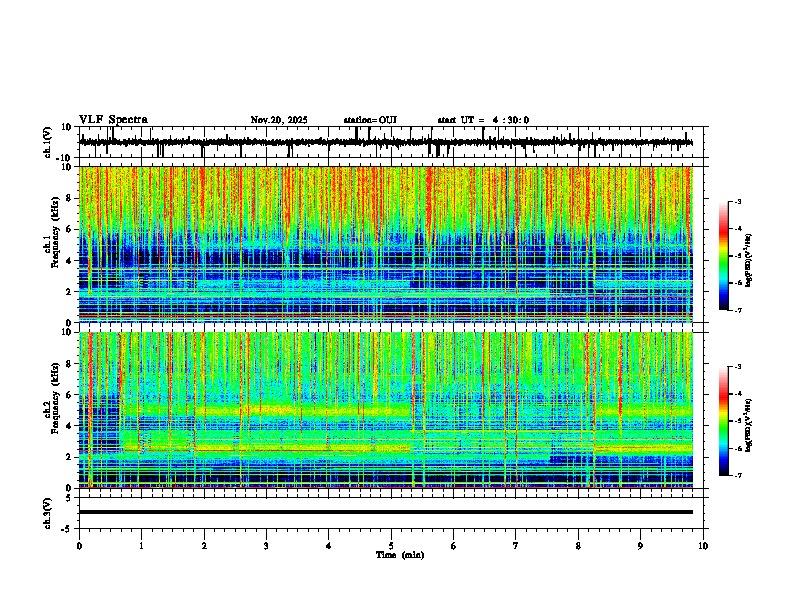Click the ch.1 spectrogram color bar
The height and width of the screenshot is (612, 792).
pos(723,256)
